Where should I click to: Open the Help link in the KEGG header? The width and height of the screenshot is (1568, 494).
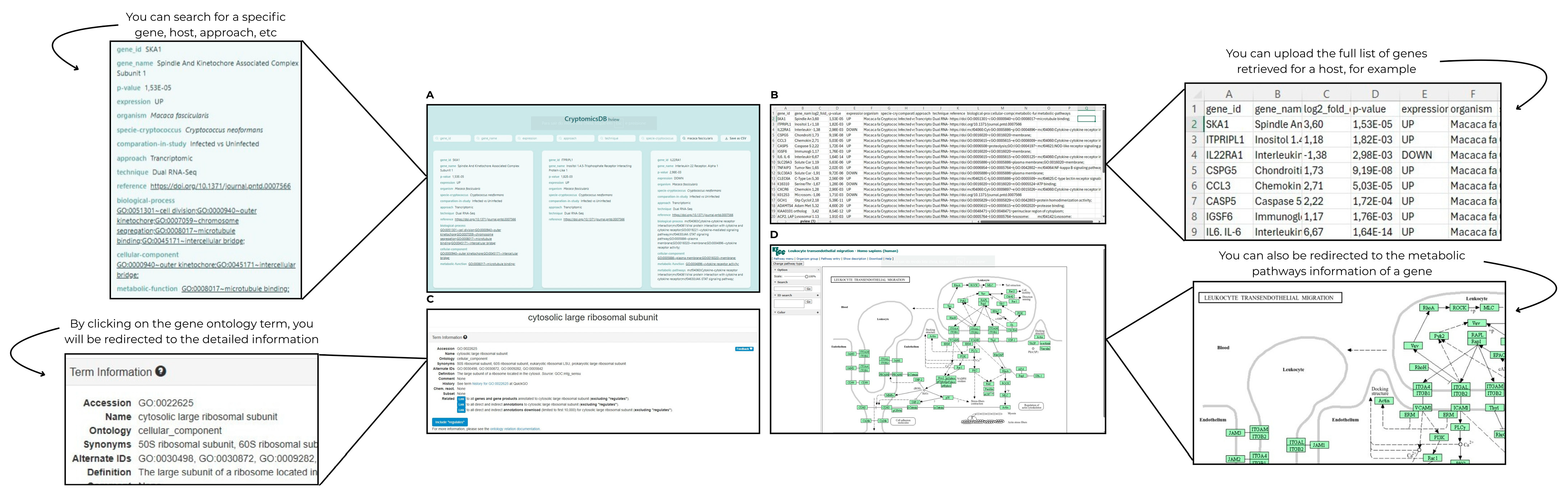889,259
